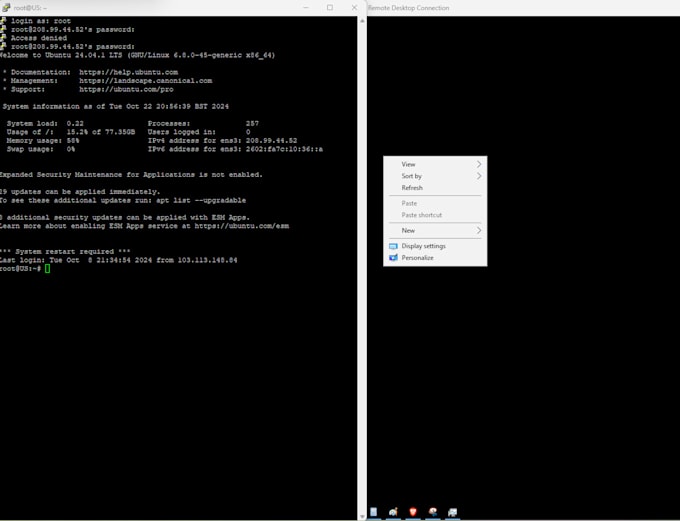Choose Refresh from the desktop context menu
680x521 pixels.
pyautogui.click(x=435, y=187)
